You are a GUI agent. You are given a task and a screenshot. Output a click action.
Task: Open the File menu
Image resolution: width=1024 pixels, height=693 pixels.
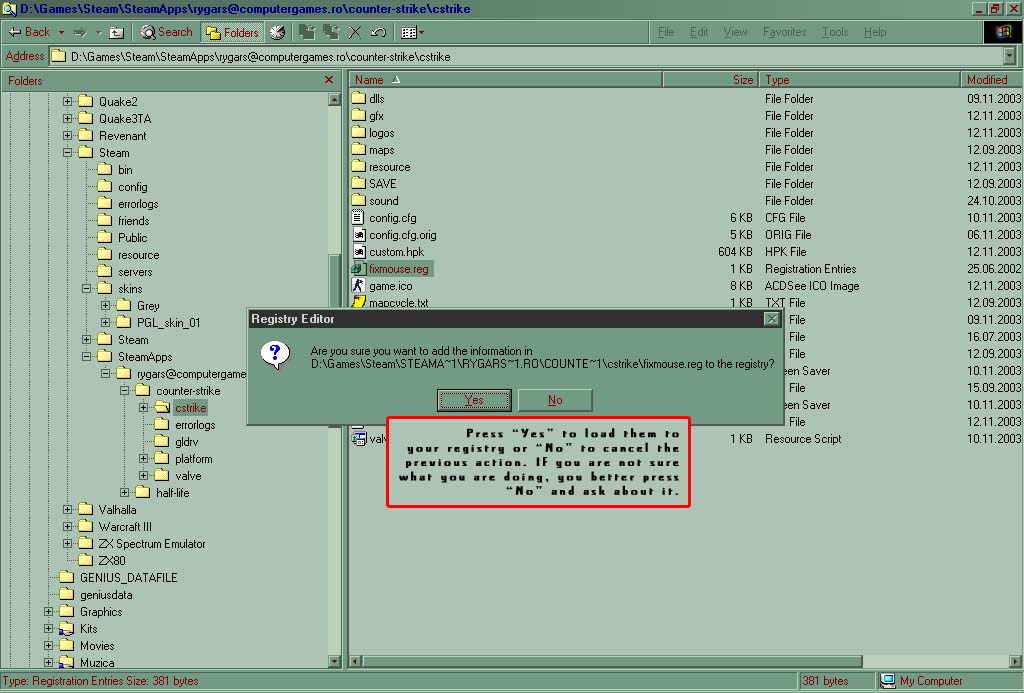pyautogui.click(x=665, y=32)
